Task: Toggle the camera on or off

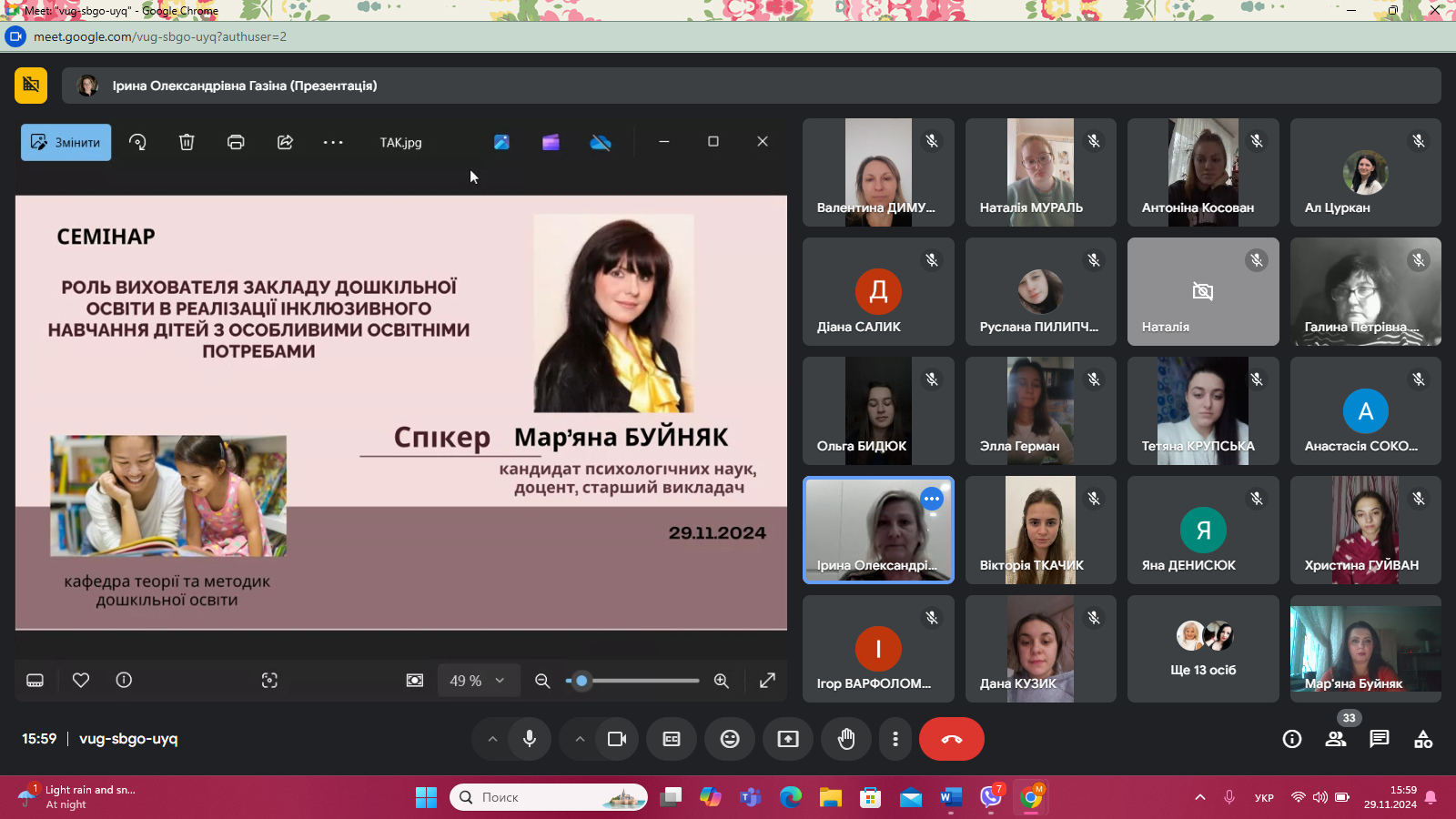Action: pyautogui.click(x=617, y=739)
